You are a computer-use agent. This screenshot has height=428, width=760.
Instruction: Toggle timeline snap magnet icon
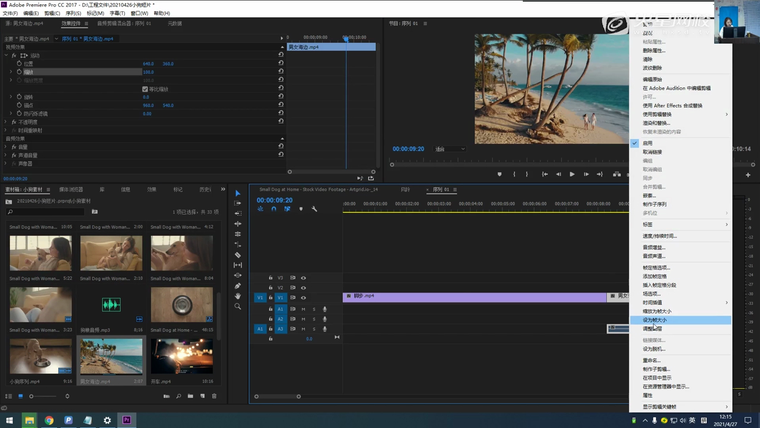point(275,209)
